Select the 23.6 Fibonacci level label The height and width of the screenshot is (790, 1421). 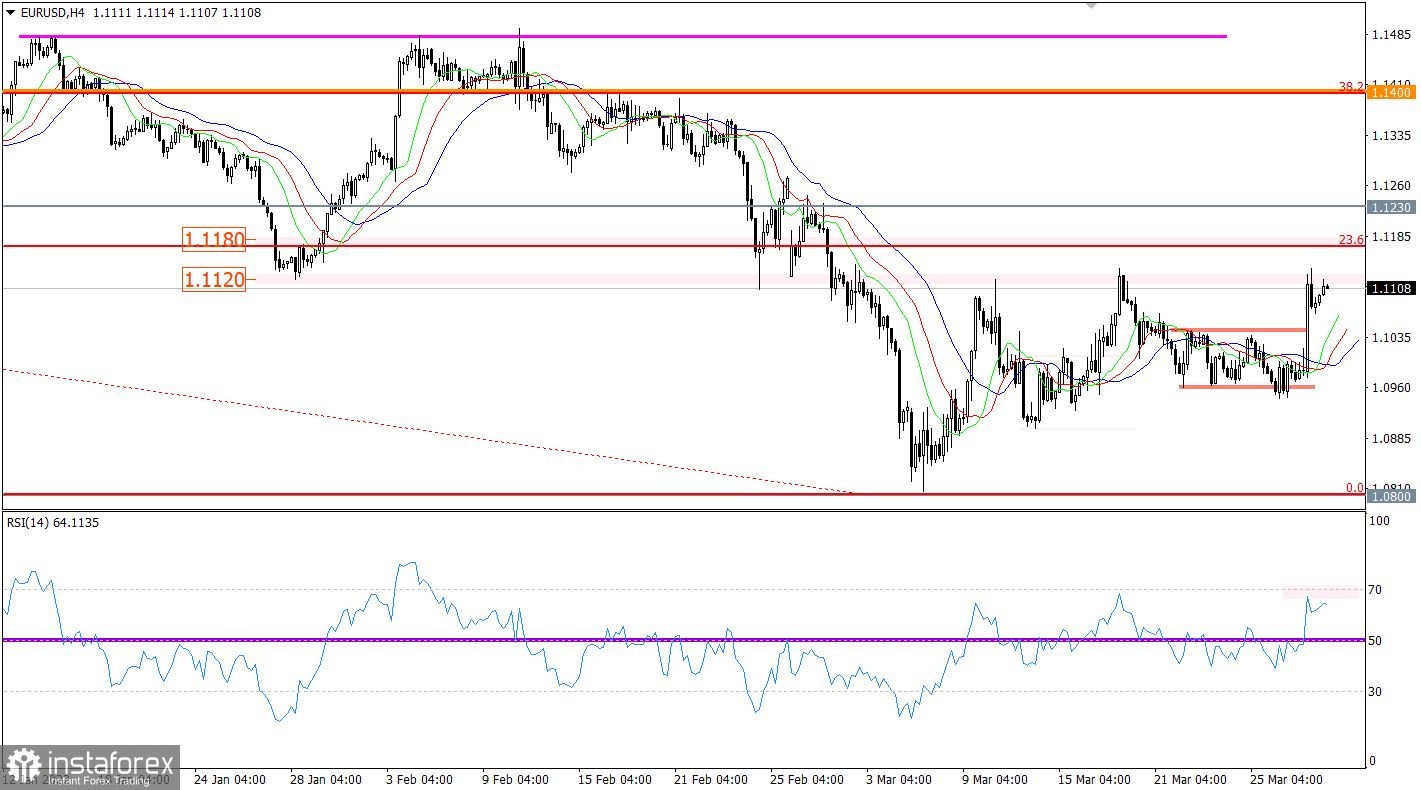pyautogui.click(x=1351, y=240)
